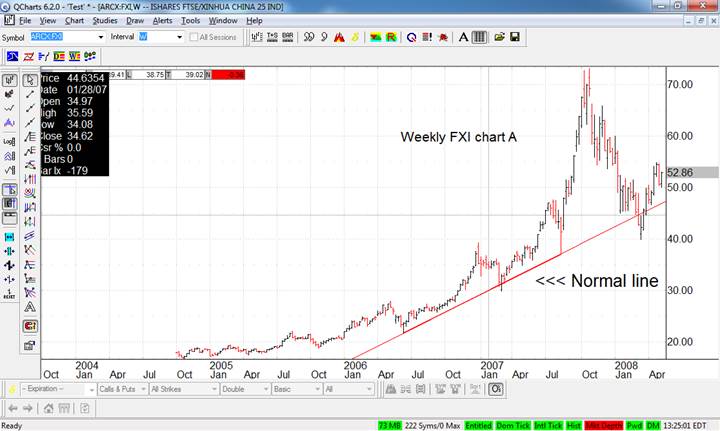
Task: Click the red zigzag line chart icon
Action: click(x=28, y=56)
